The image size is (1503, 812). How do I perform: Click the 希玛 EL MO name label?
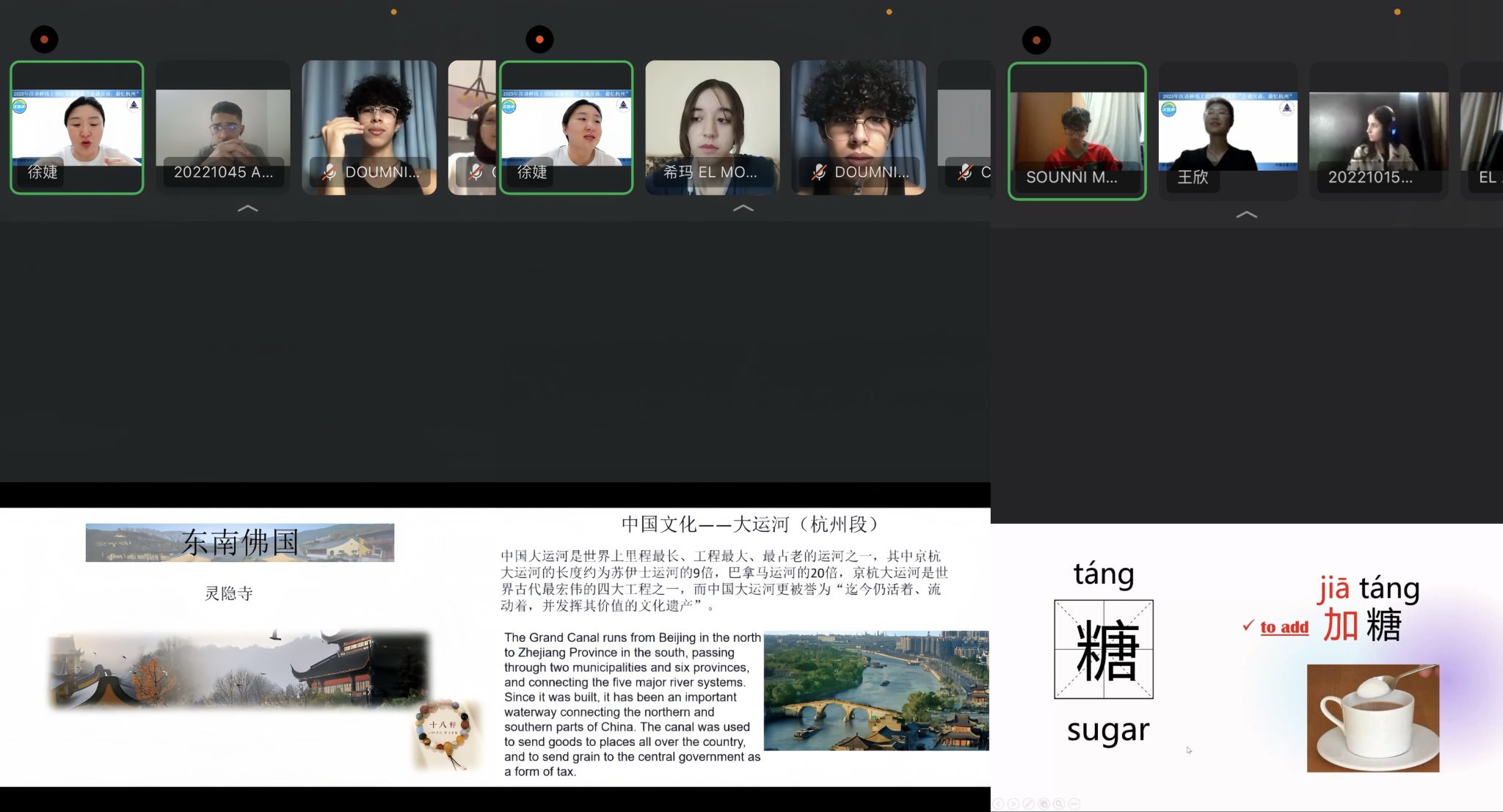point(710,172)
